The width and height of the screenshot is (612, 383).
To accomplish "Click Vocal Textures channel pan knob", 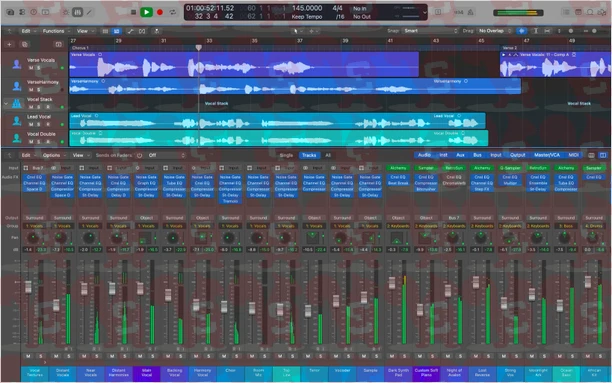I will click(33, 237).
